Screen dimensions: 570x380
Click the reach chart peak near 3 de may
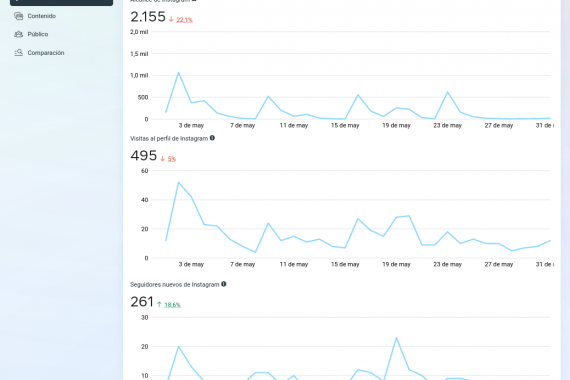[178, 73]
